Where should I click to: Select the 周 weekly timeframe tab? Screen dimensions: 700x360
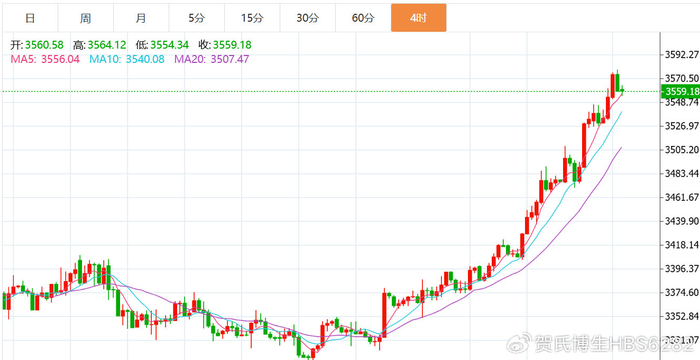point(86,18)
